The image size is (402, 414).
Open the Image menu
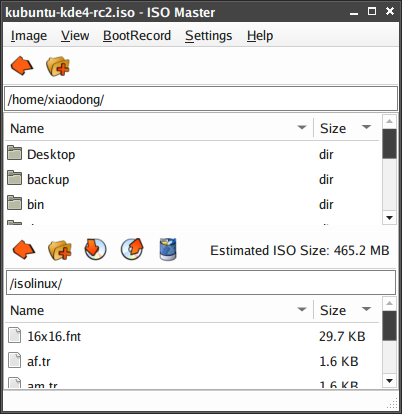29,36
